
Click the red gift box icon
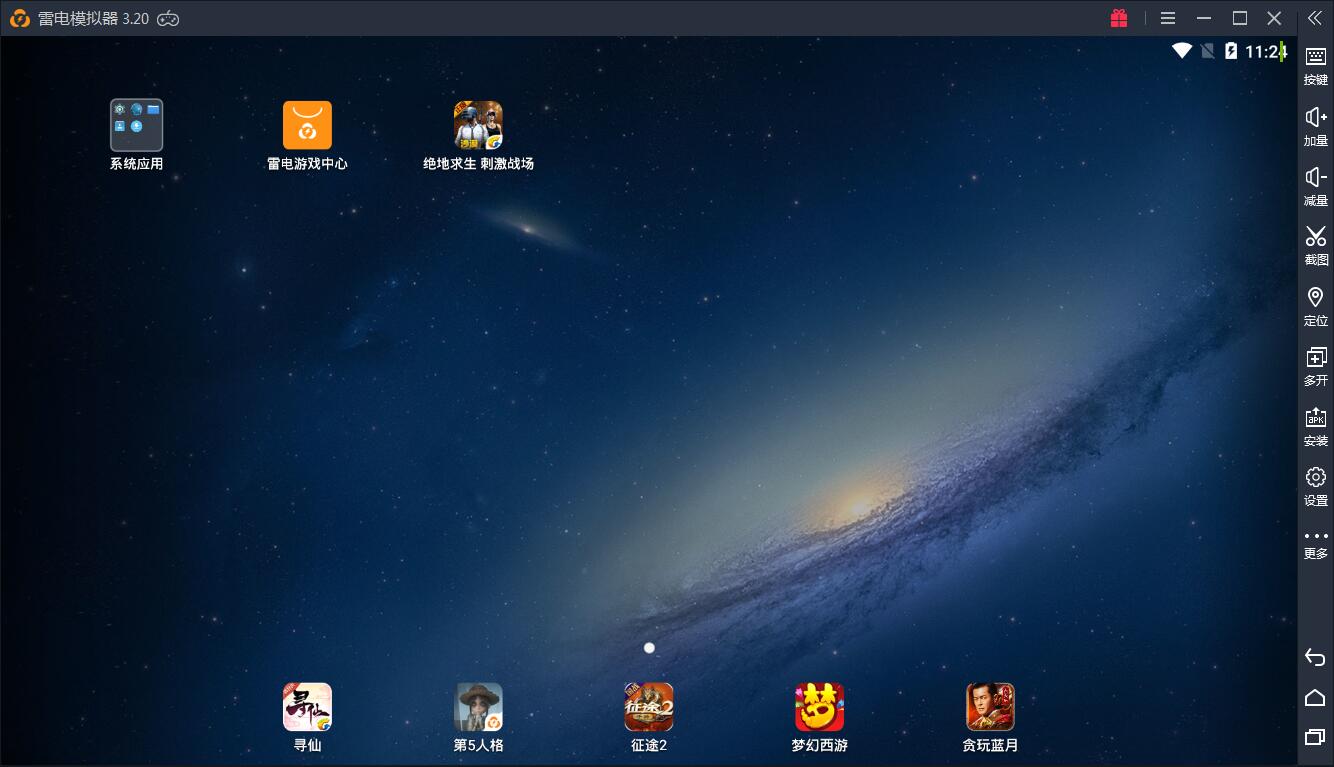pos(1119,18)
